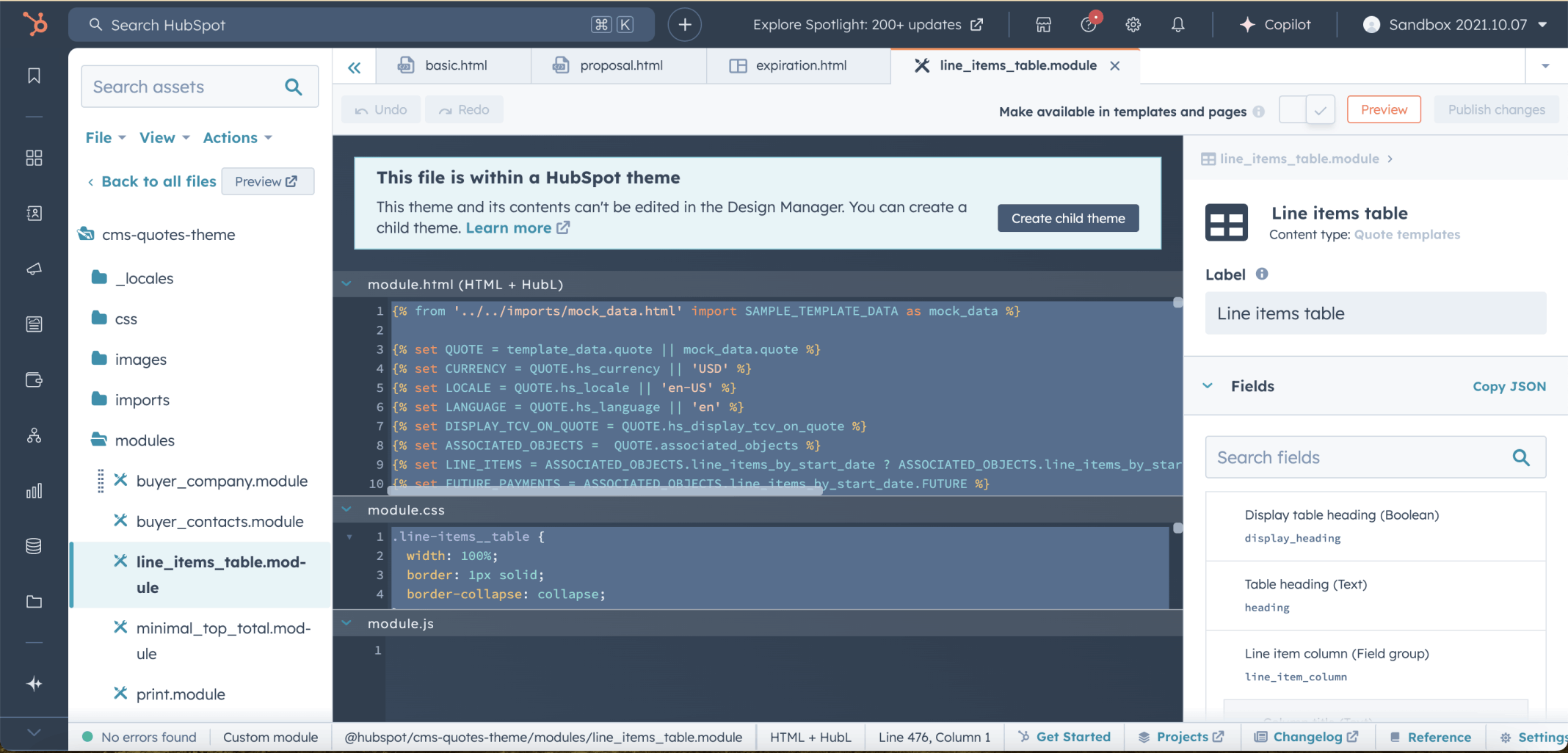Collapse the module.css section

point(346,509)
